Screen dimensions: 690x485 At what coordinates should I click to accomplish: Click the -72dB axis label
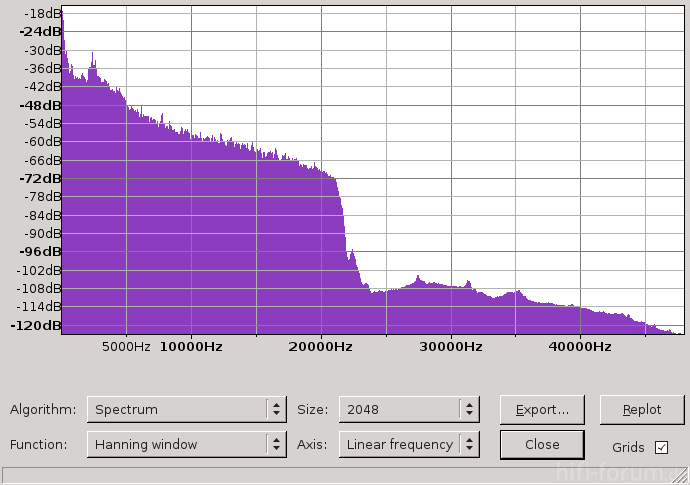(x=40, y=179)
